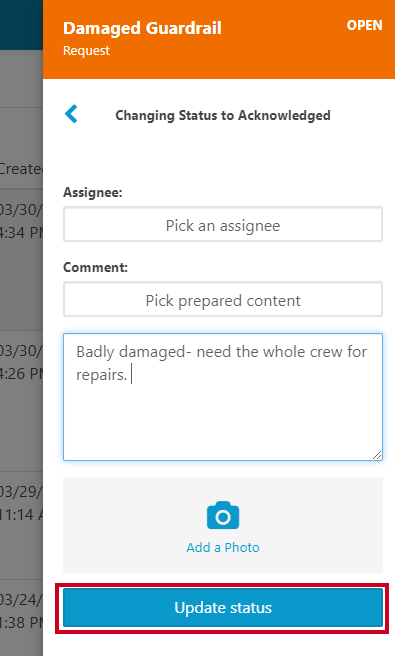
Task: Click the dimmed Created column header
Action: pyautogui.click(x=21, y=169)
